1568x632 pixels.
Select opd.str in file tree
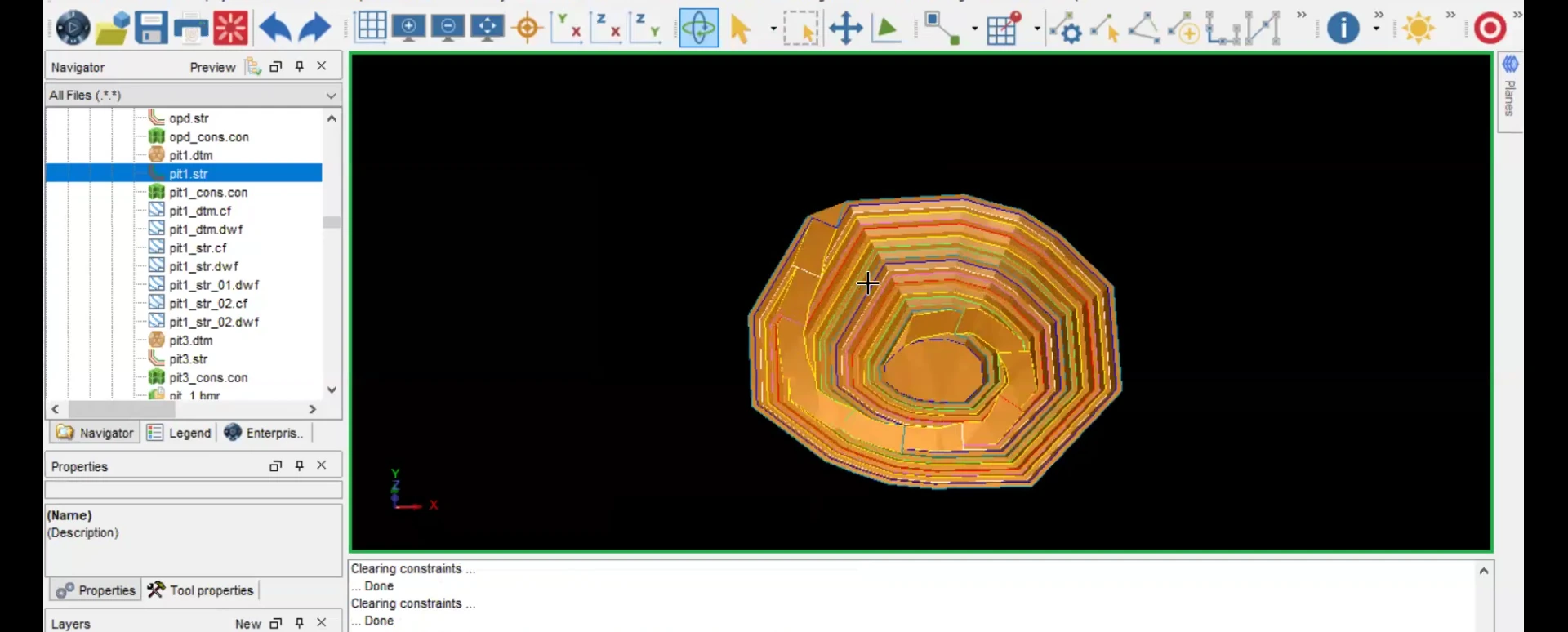click(189, 118)
